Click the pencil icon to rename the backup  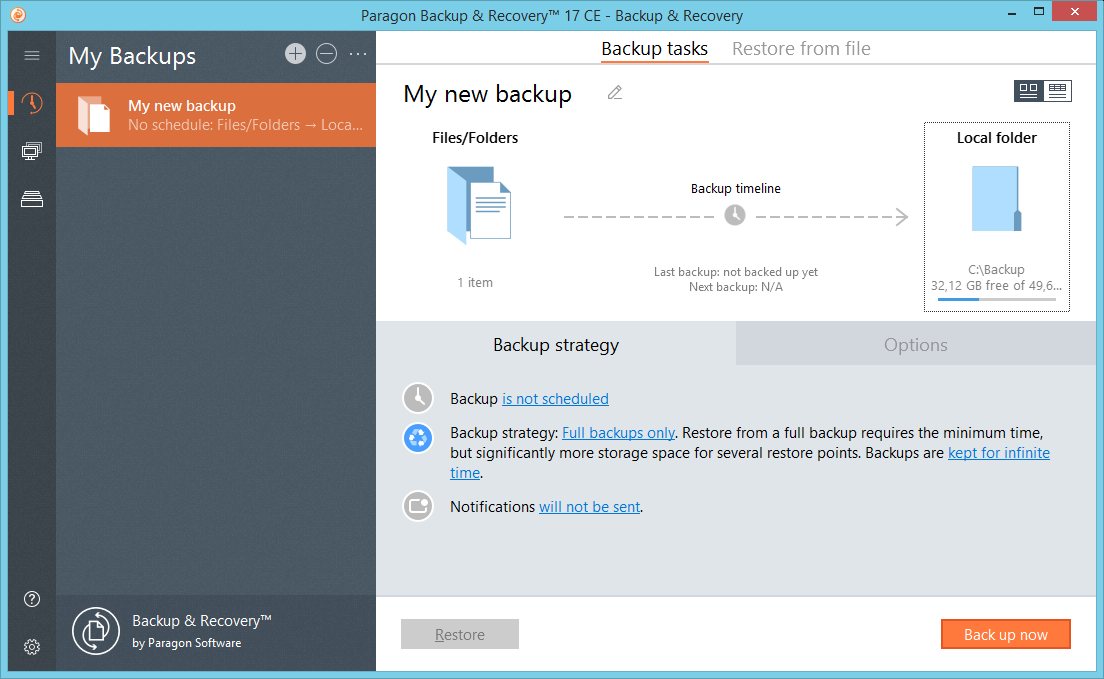pyautogui.click(x=615, y=93)
